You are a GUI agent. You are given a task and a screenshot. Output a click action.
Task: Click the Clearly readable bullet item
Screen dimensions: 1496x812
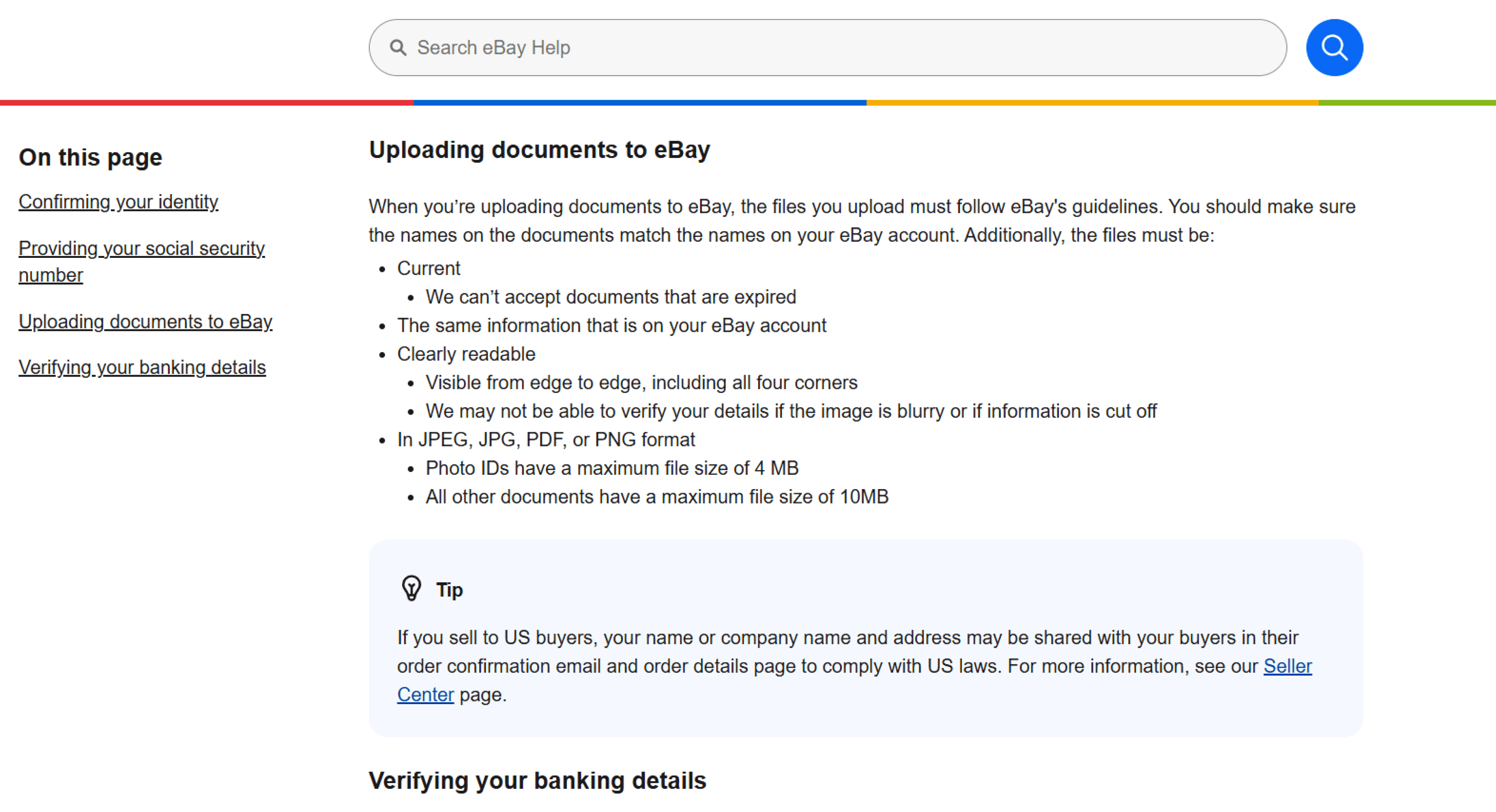click(466, 354)
